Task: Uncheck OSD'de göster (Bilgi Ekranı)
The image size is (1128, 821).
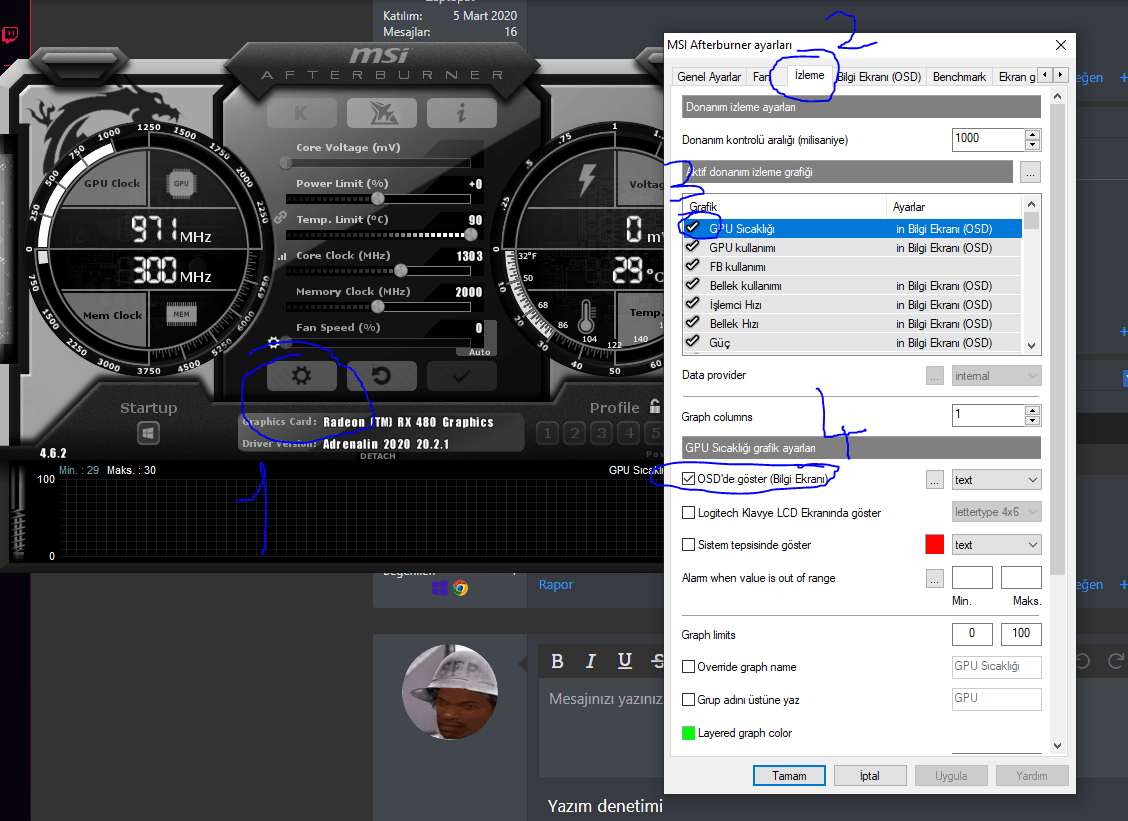Action: tap(688, 478)
